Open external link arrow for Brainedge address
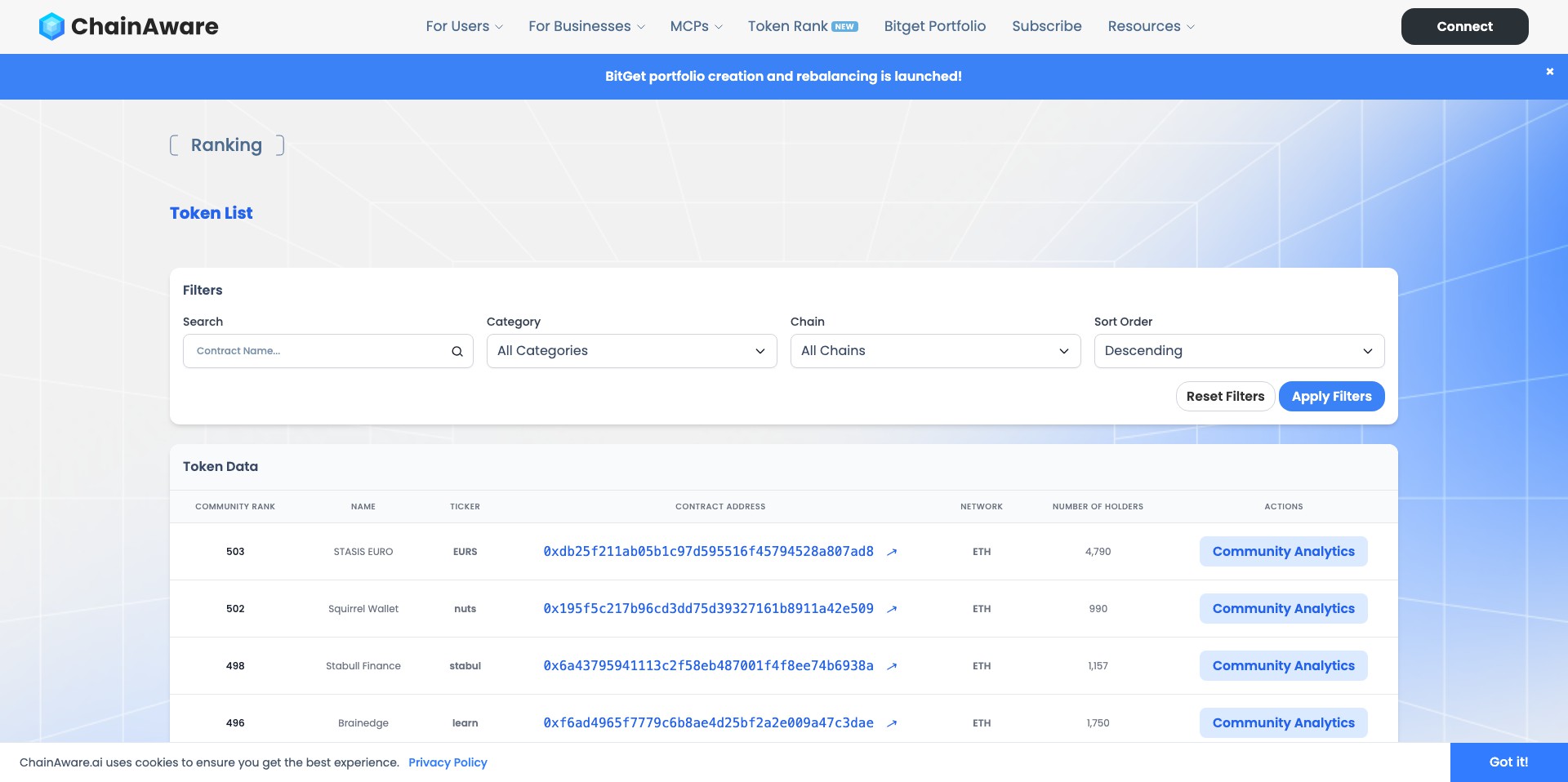This screenshot has width=1568, height=782. pos(892,723)
